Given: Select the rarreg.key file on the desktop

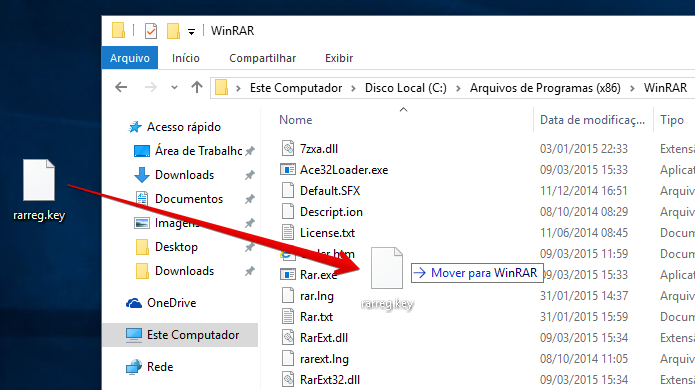Looking at the screenshot, I should pos(39,190).
